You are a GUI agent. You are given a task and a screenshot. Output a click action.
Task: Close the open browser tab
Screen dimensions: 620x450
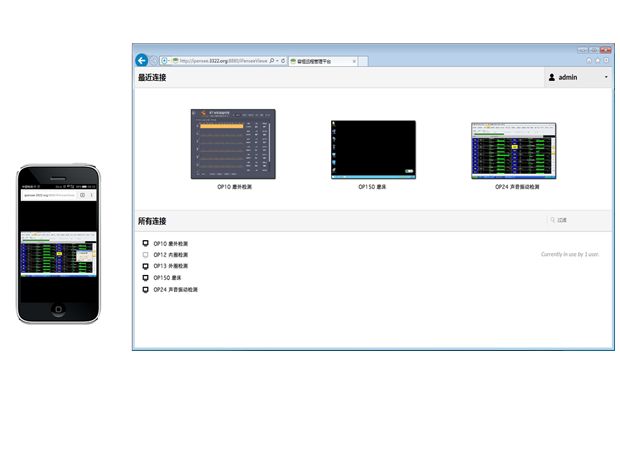coord(355,61)
